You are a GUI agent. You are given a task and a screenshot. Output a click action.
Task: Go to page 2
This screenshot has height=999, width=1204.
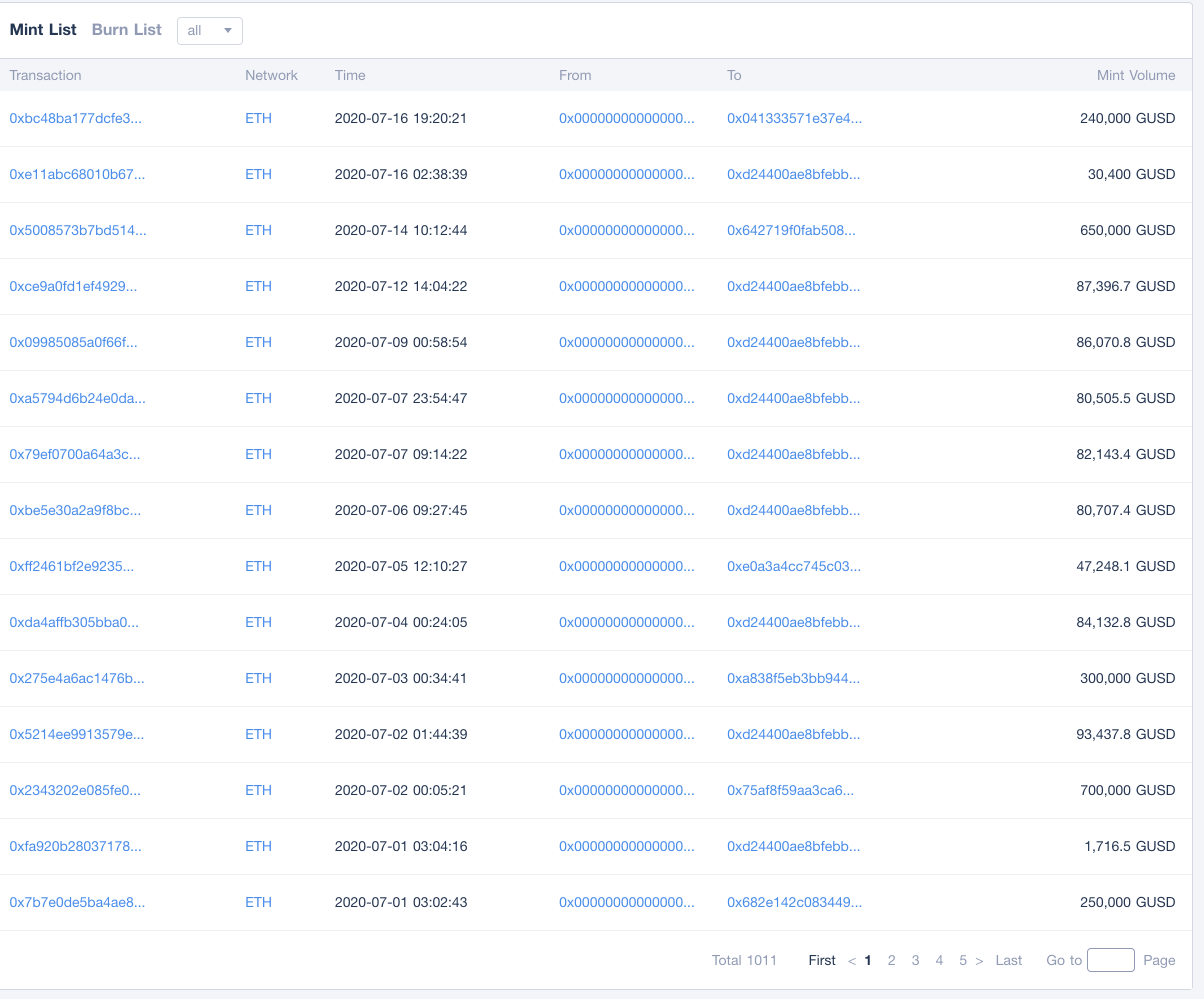point(891,960)
